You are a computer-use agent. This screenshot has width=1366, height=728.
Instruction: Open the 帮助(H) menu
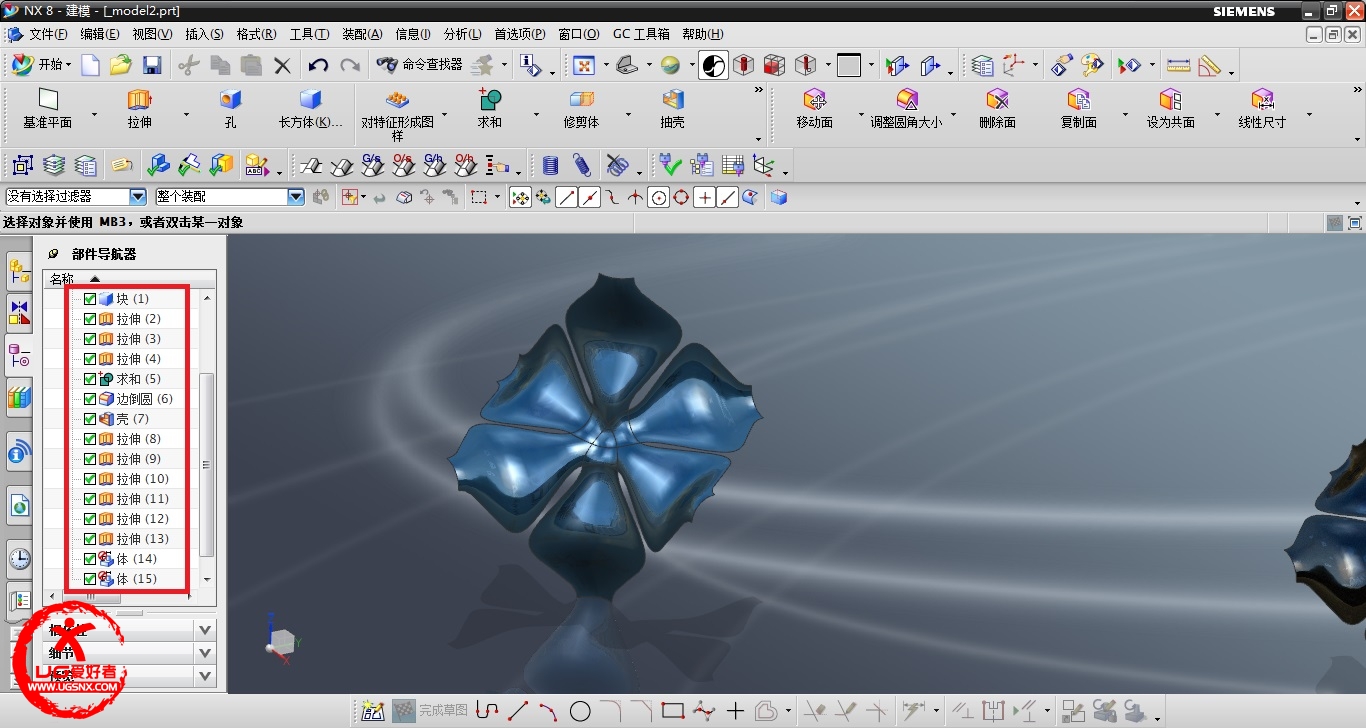(x=702, y=34)
